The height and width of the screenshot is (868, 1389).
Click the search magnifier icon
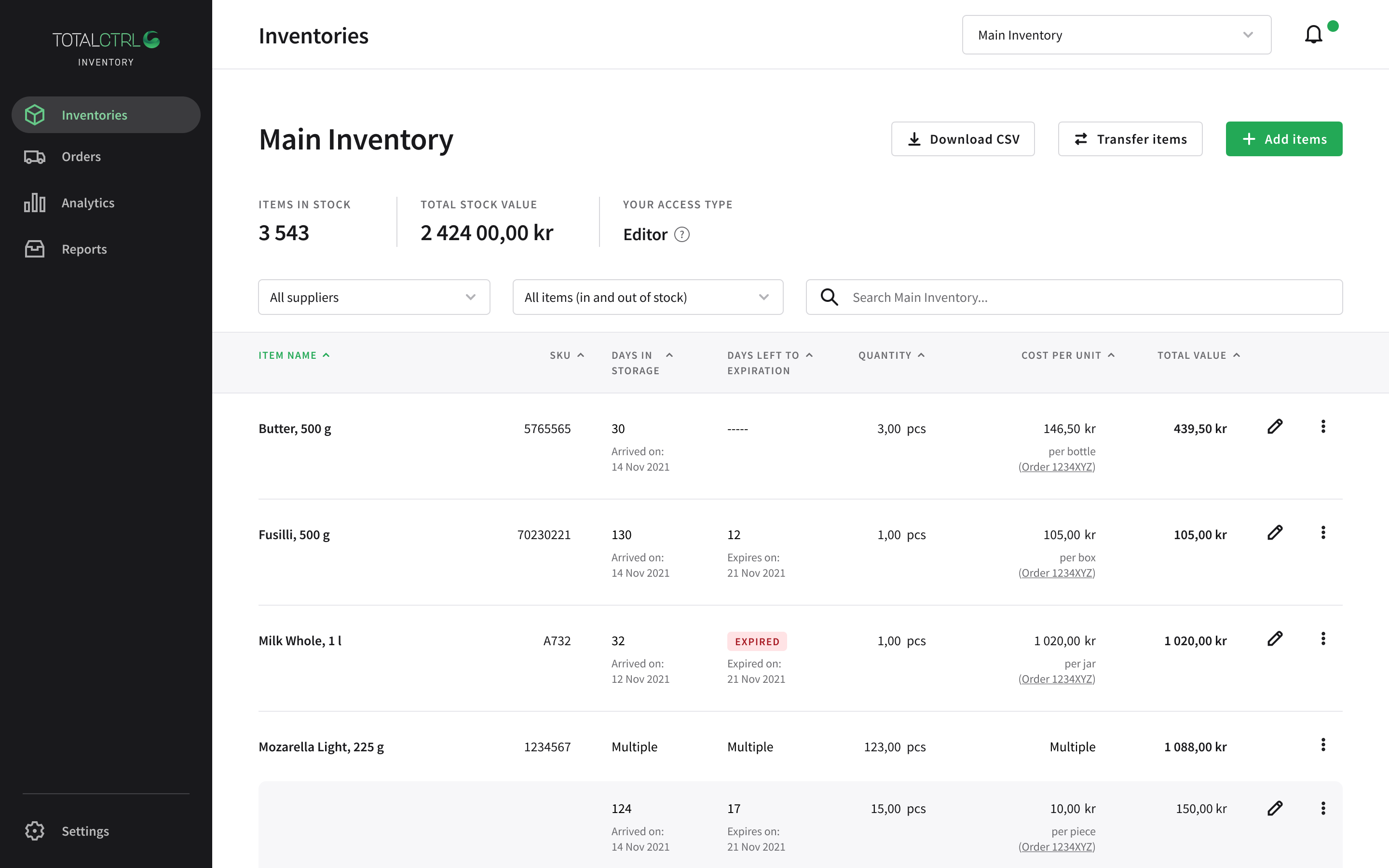coord(829,297)
